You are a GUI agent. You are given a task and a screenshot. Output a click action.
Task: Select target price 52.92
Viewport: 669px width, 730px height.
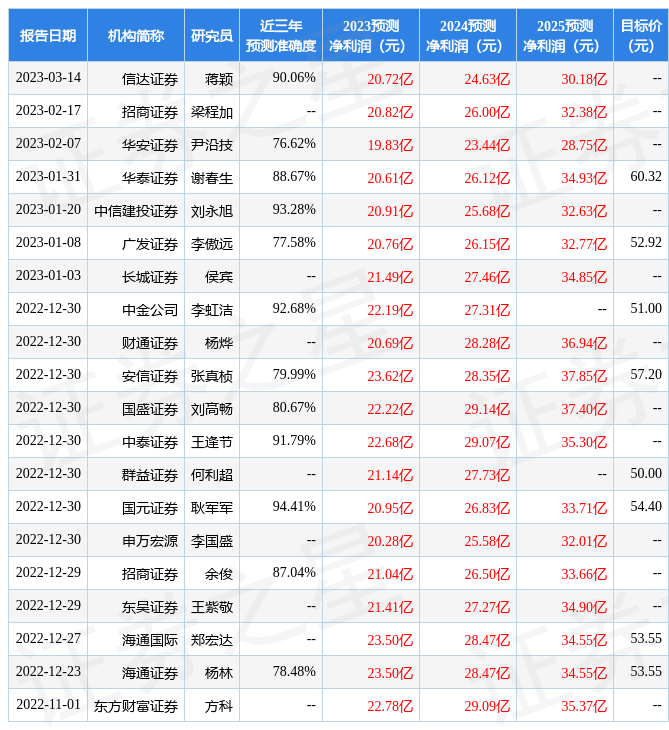click(646, 243)
